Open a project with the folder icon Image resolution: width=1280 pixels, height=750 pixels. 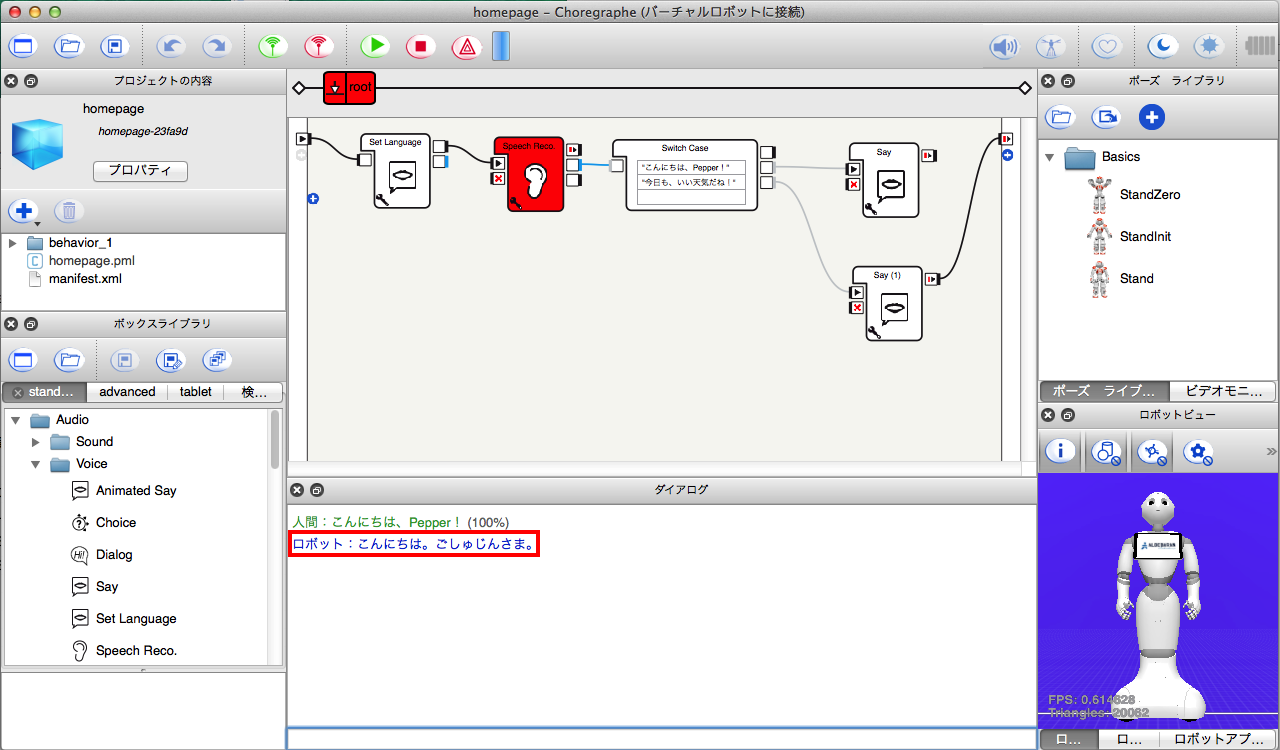pyautogui.click(x=69, y=46)
